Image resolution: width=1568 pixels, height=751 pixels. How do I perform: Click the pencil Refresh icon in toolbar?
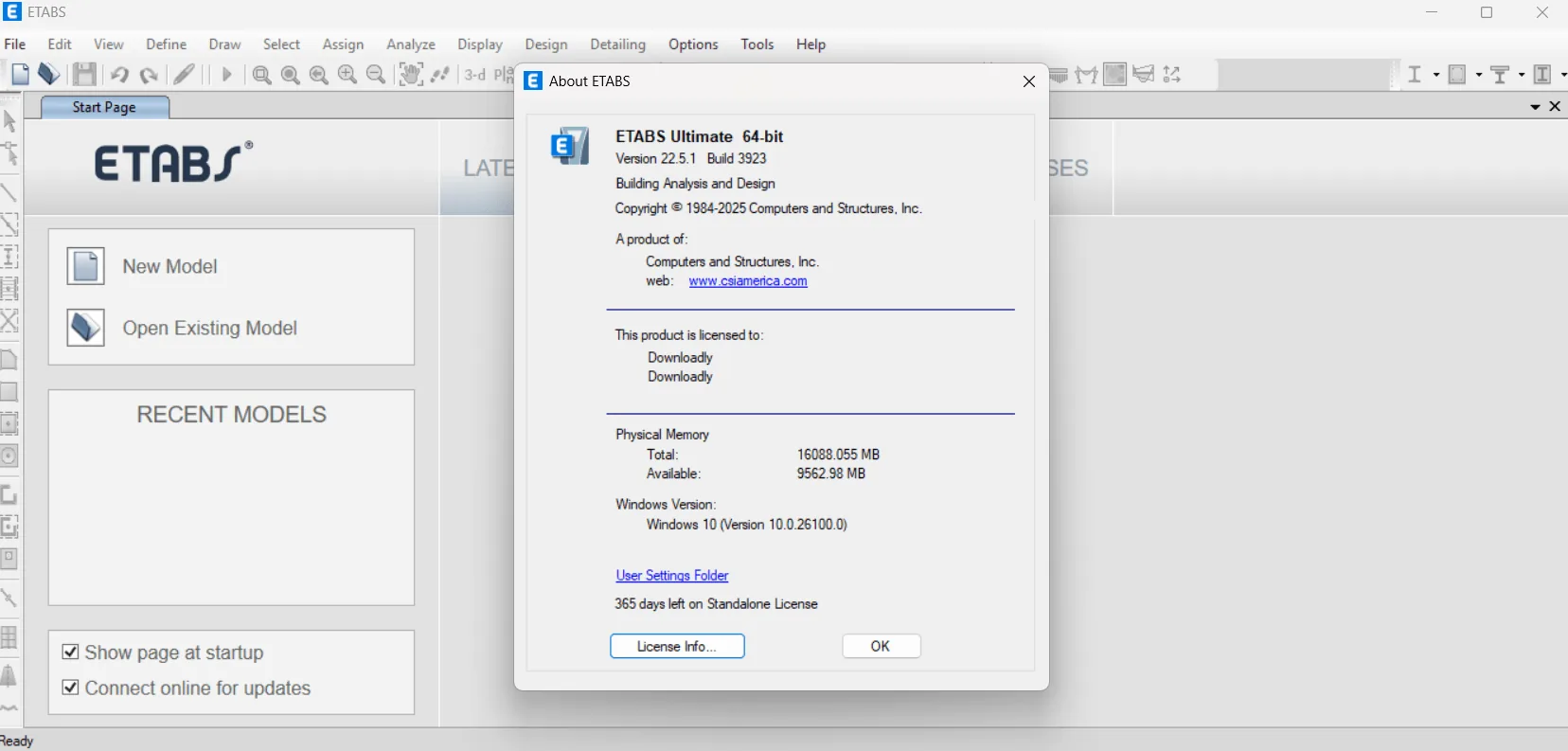[185, 75]
